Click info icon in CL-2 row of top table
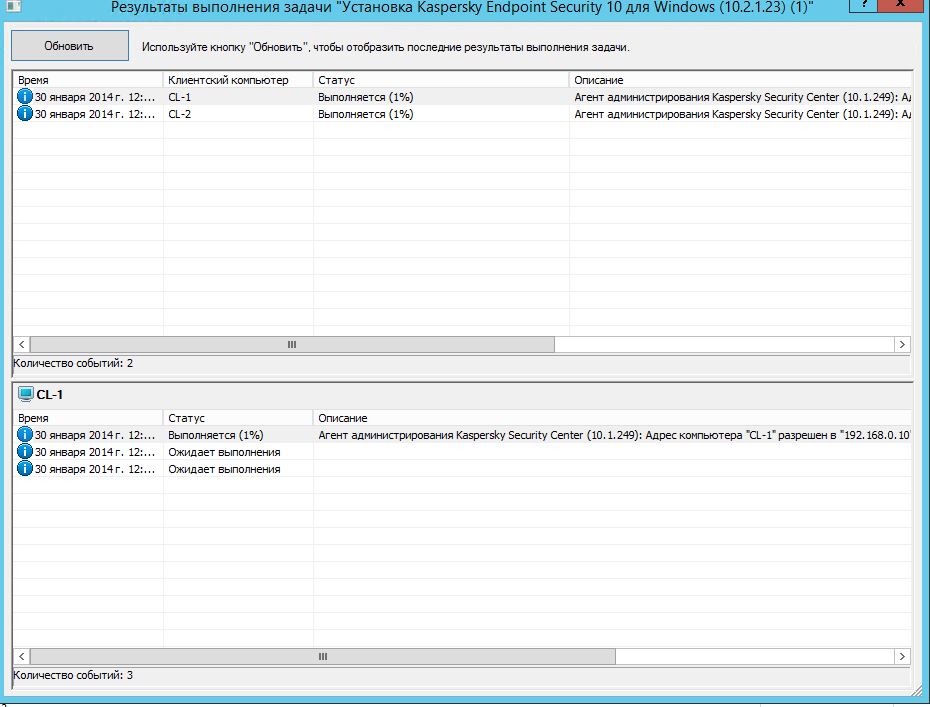The image size is (930, 707). [24, 114]
